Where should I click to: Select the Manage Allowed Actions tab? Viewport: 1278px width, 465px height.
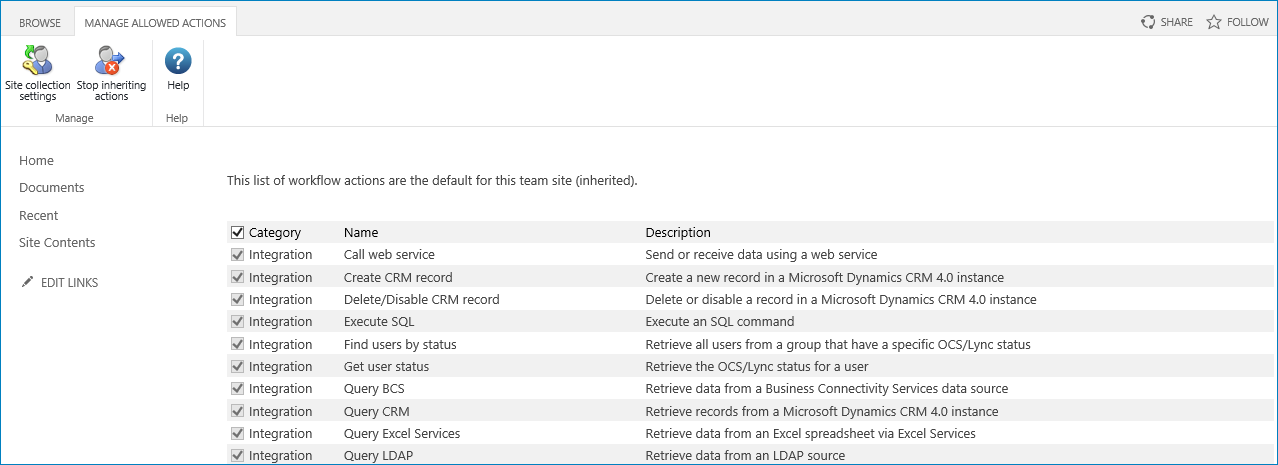click(x=155, y=23)
